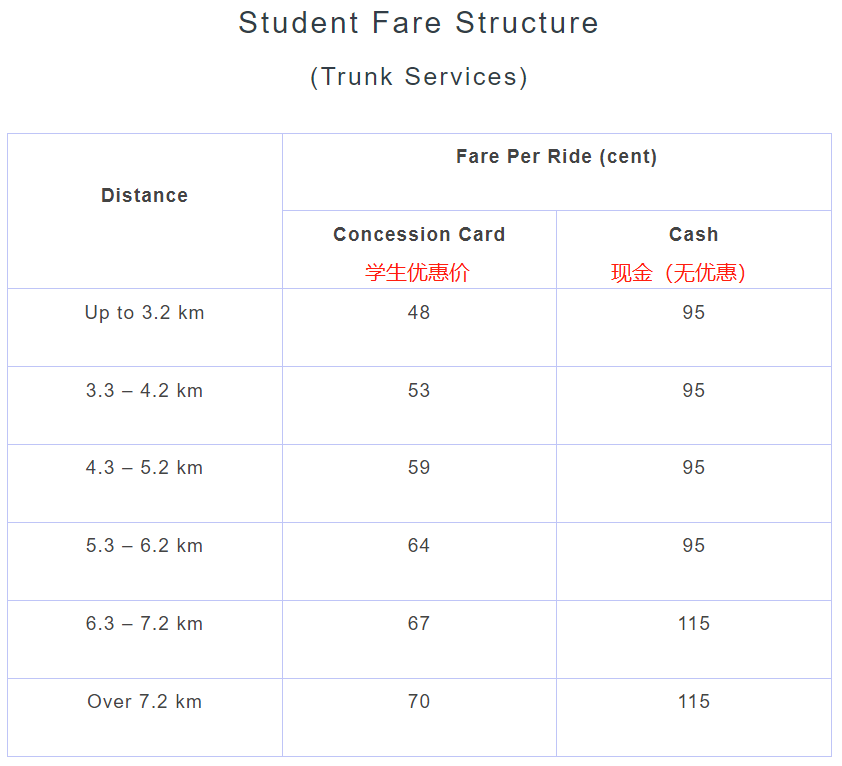Click the Student Fare Structure title
842x766 pixels.
coord(418,23)
